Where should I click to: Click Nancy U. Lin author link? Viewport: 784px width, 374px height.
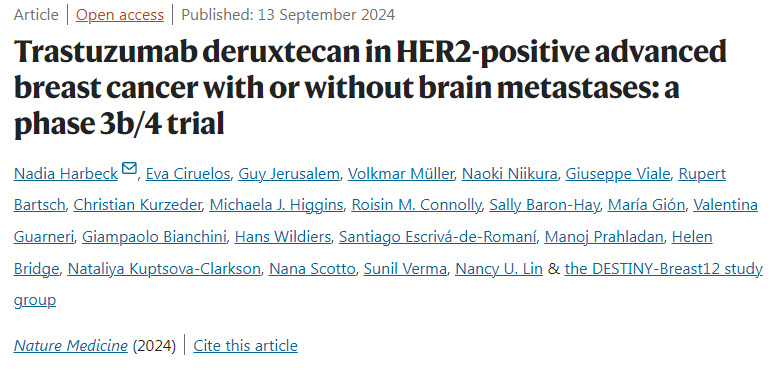pyautogui.click(x=498, y=268)
